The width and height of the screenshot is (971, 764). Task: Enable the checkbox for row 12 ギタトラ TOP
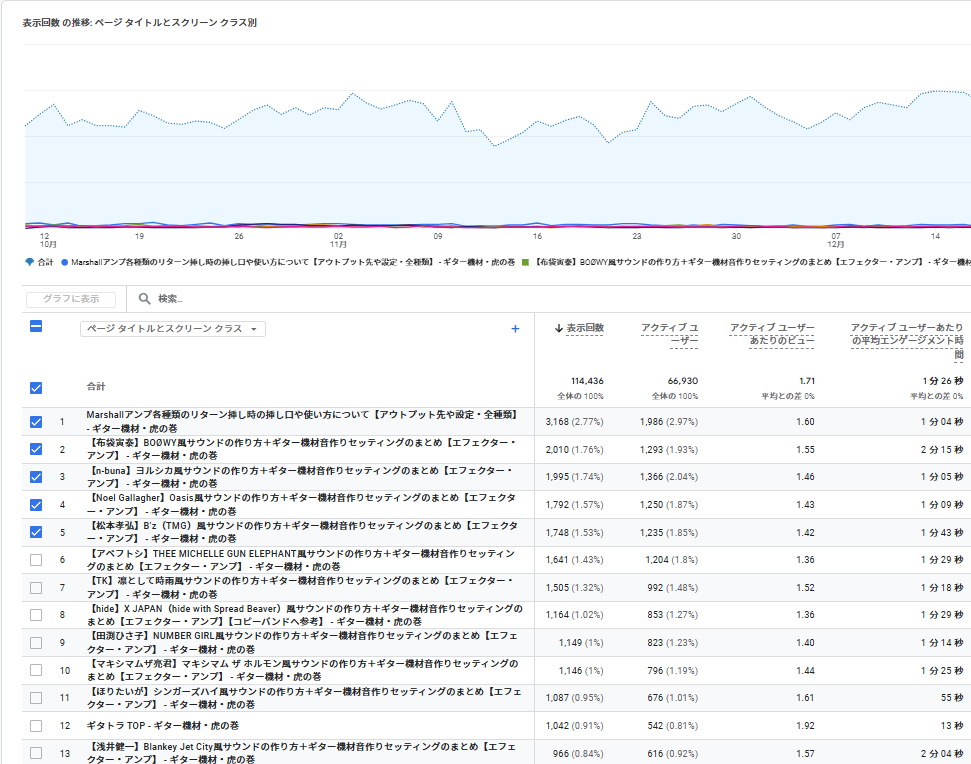[36, 726]
